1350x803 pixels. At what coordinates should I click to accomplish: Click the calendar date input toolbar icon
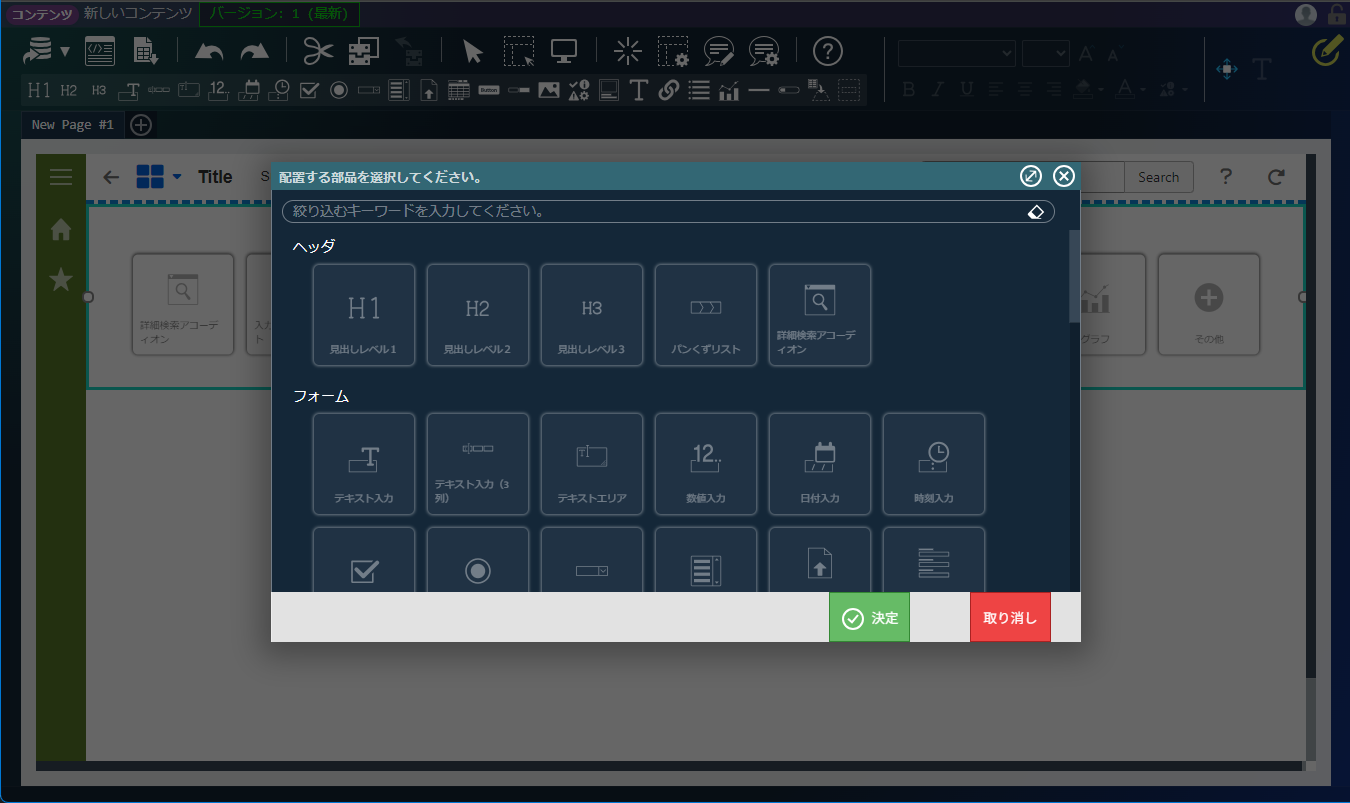point(249,90)
